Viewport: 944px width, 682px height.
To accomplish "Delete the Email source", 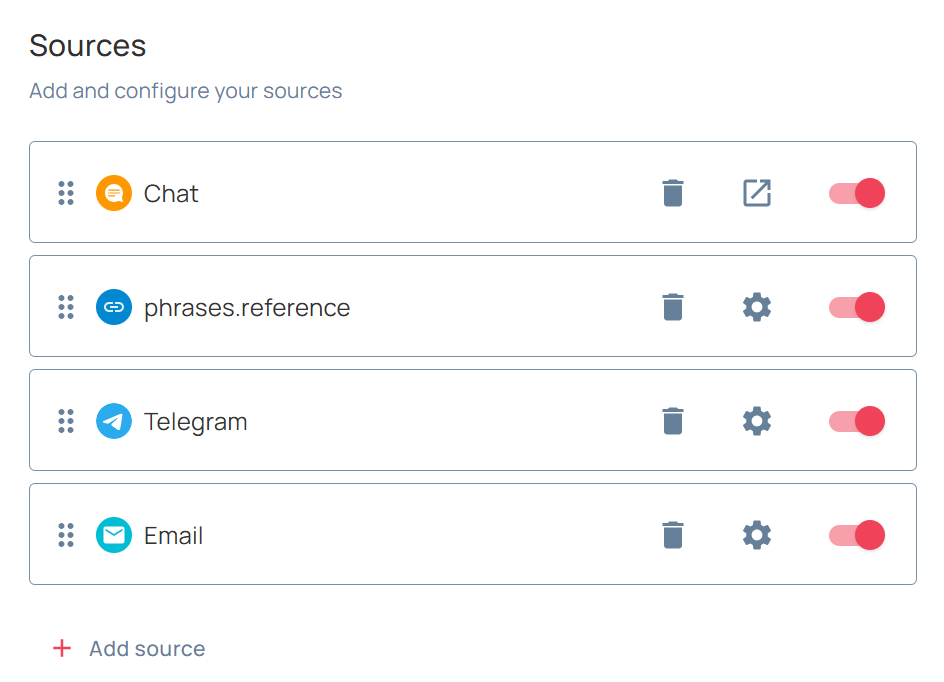I will coord(673,535).
